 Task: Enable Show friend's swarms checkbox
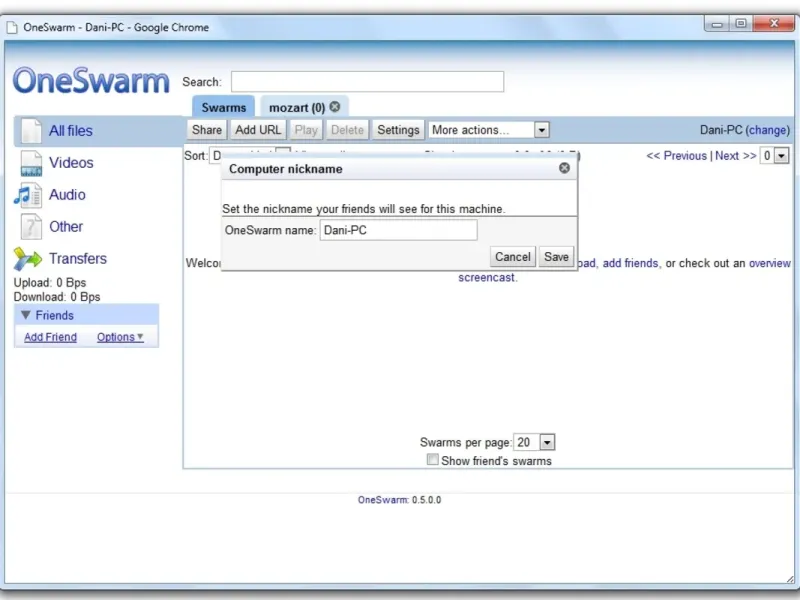click(x=432, y=459)
